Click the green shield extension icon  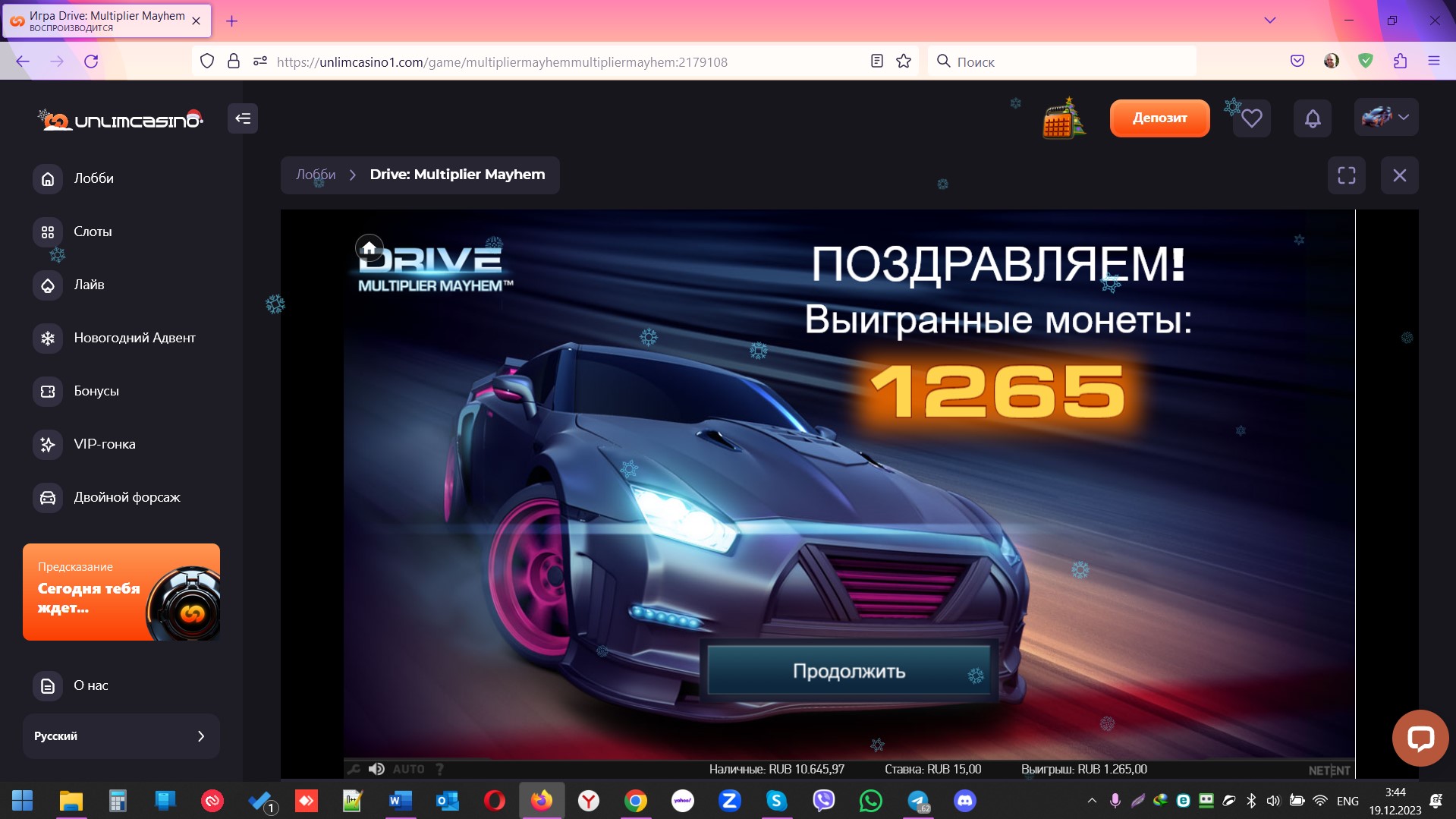[1366, 61]
